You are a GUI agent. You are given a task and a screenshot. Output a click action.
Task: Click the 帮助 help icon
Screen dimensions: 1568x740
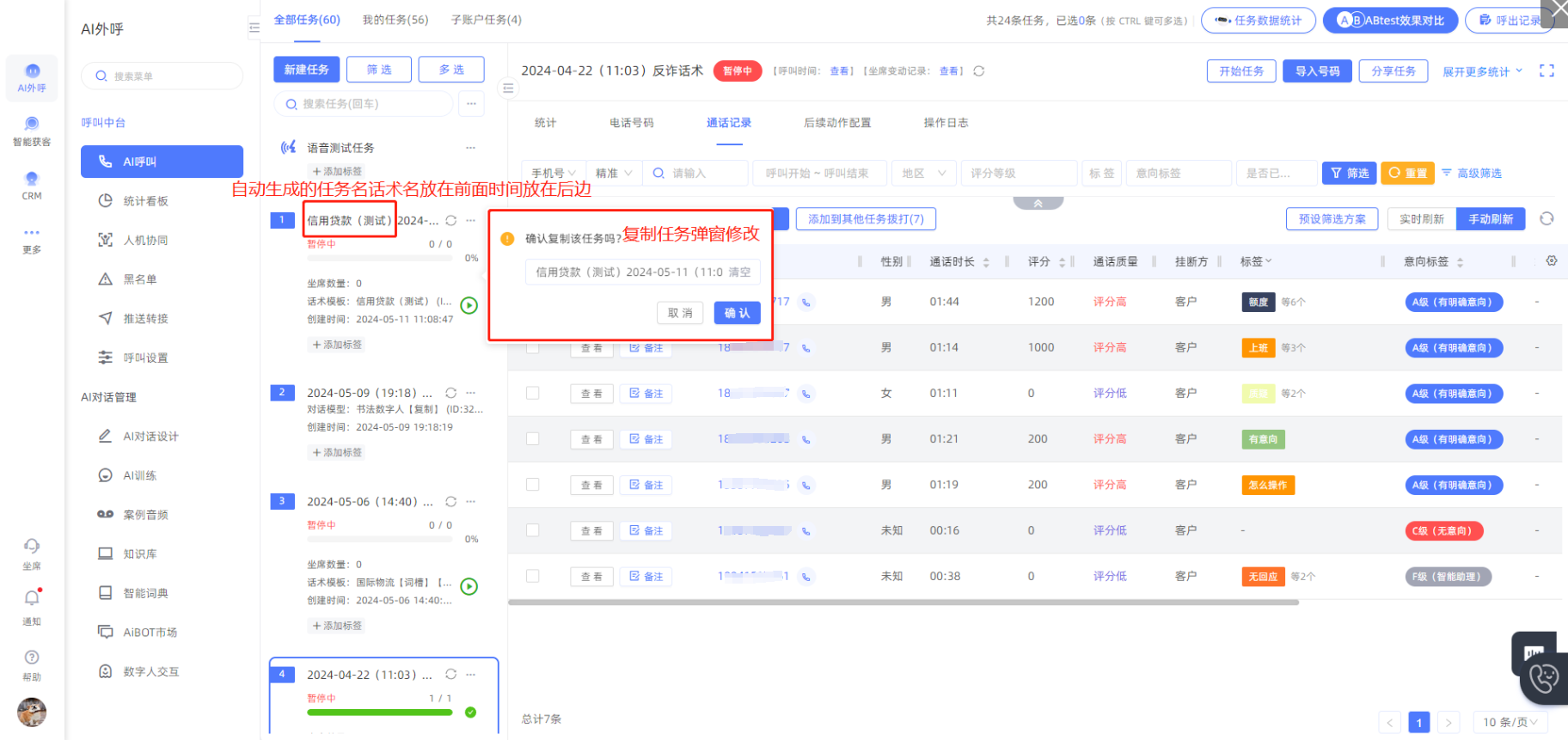(32, 657)
